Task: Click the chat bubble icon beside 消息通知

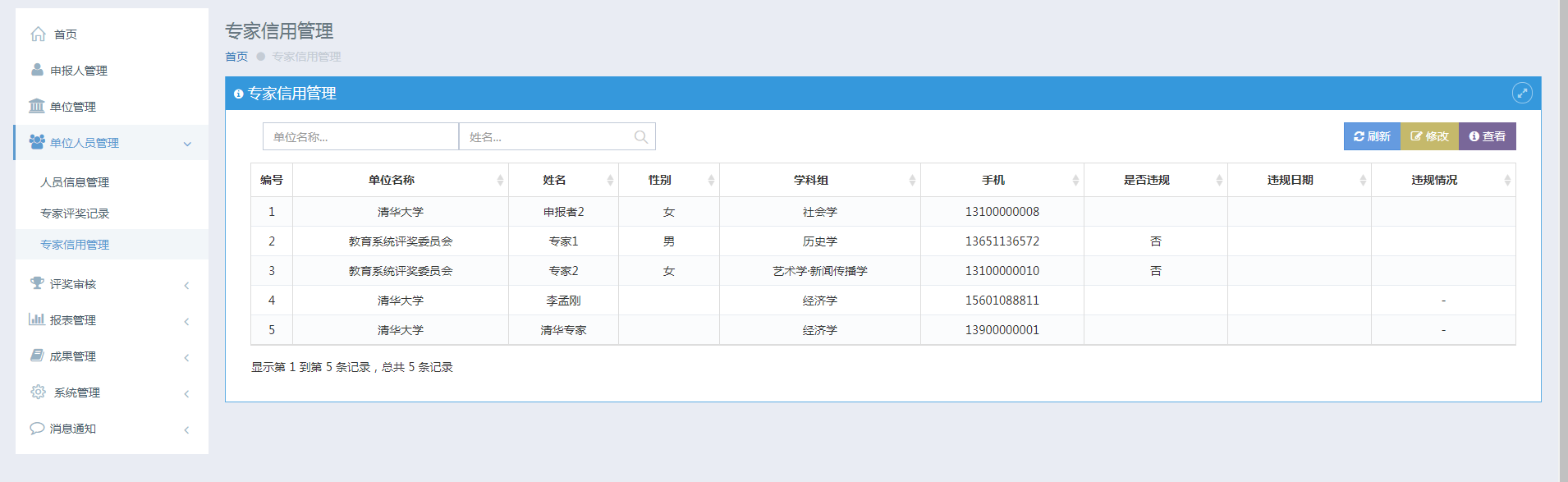Action: (x=37, y=428)
